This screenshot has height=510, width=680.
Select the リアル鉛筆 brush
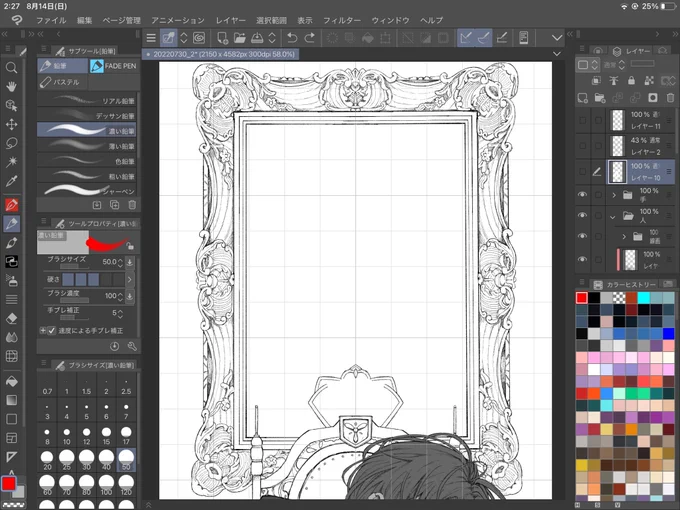(87, 101)
